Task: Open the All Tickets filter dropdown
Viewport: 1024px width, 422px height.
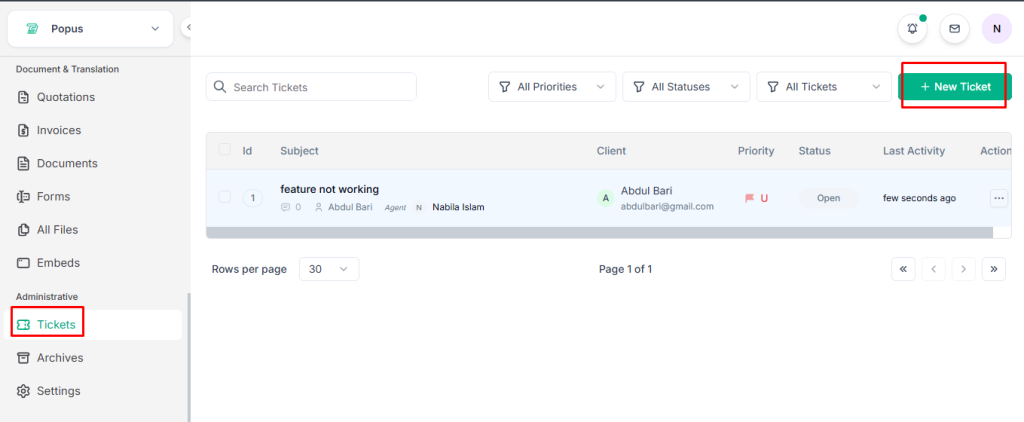Action: pos(823,87)
